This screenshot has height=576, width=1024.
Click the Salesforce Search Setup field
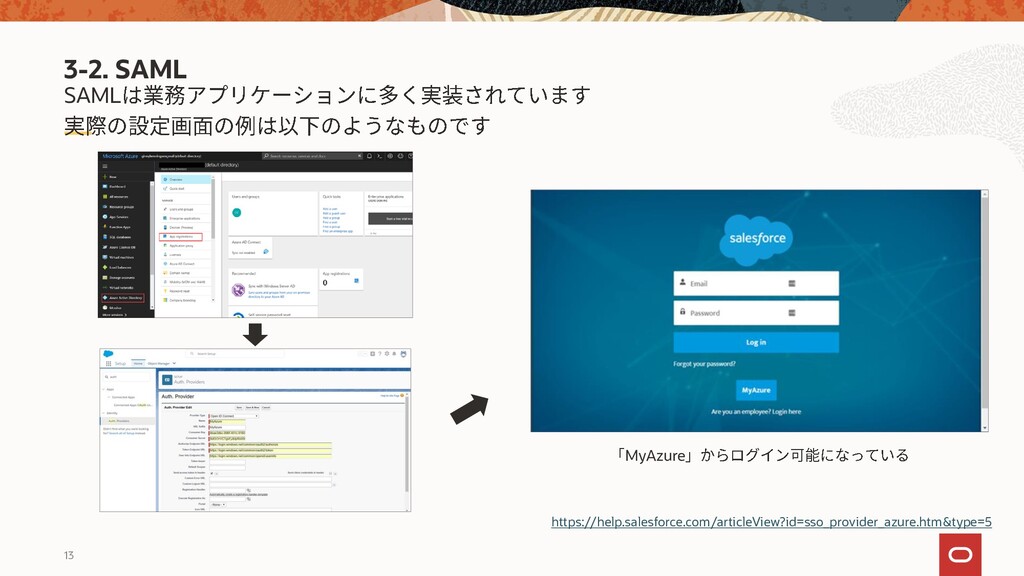click(x=235, y=354)
